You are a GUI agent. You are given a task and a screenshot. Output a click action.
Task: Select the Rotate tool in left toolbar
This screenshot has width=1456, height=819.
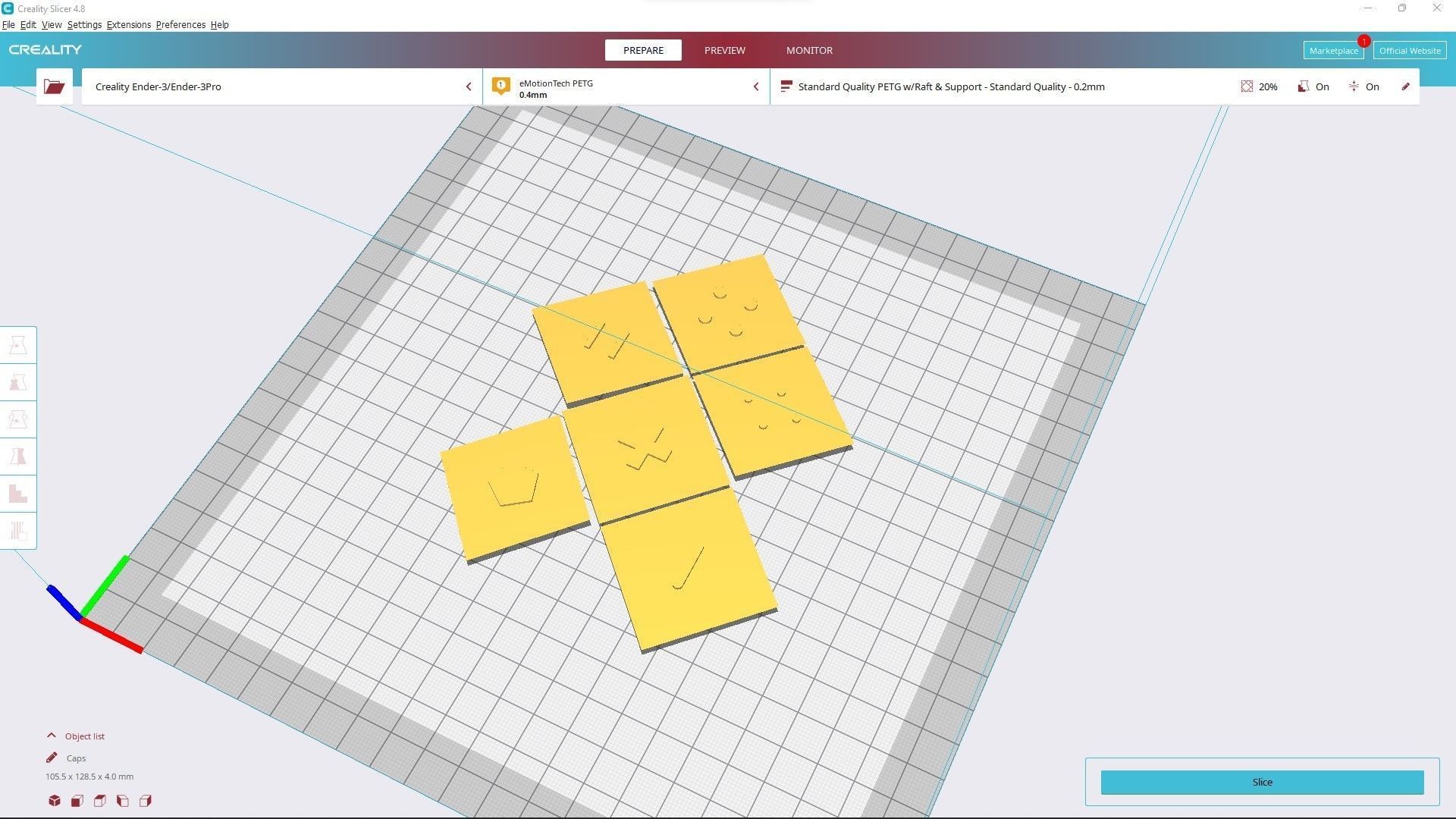(18, 419)
